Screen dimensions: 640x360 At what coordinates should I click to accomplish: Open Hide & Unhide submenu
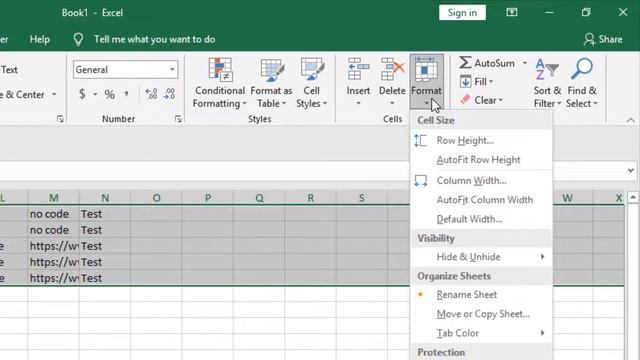coord(481,257)
